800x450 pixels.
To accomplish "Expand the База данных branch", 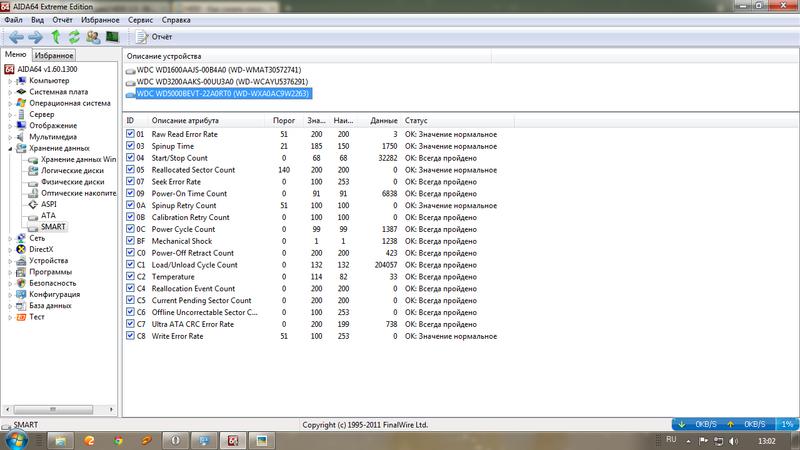I will (x=10, y=306).
